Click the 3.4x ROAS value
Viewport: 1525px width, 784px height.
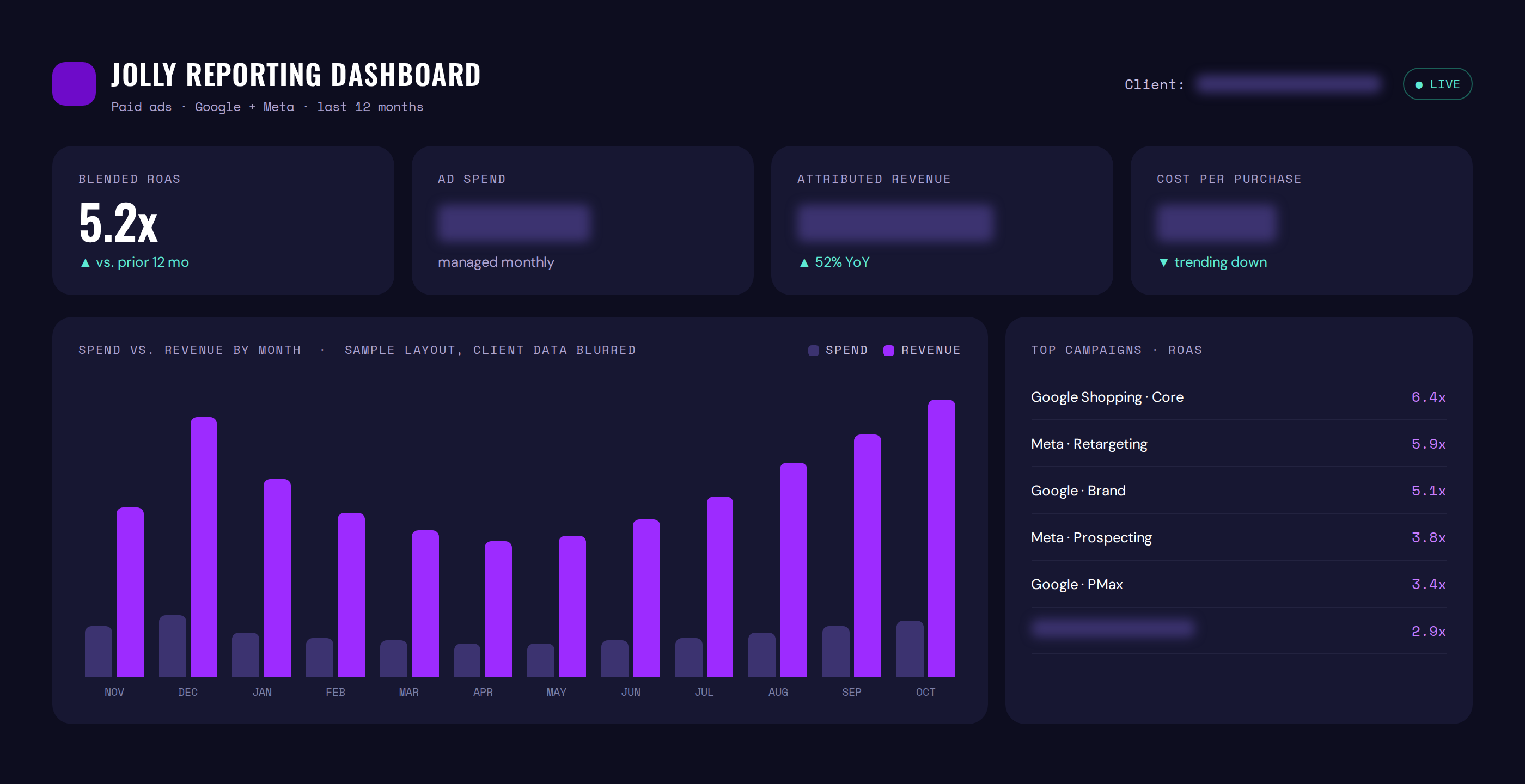(1429, 584)
